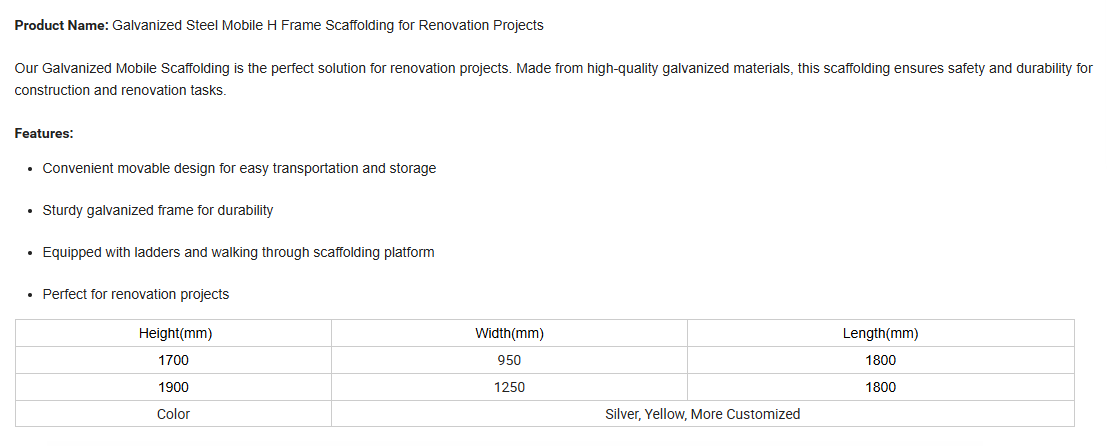Click the Height(mm) column header
Screen dimensions: 1107x446
[174, 333]
